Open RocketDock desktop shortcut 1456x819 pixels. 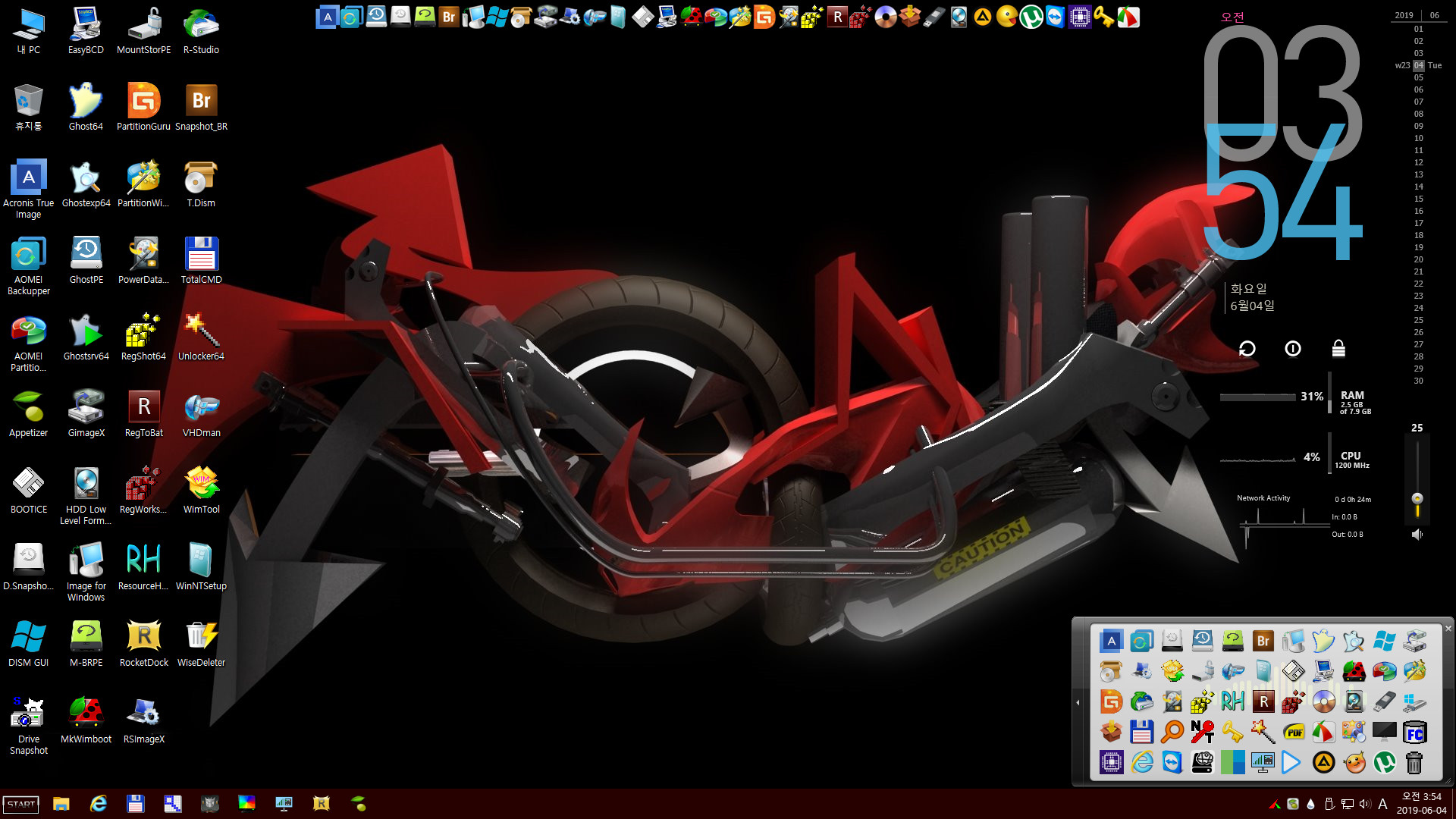[x=143, y=644]
